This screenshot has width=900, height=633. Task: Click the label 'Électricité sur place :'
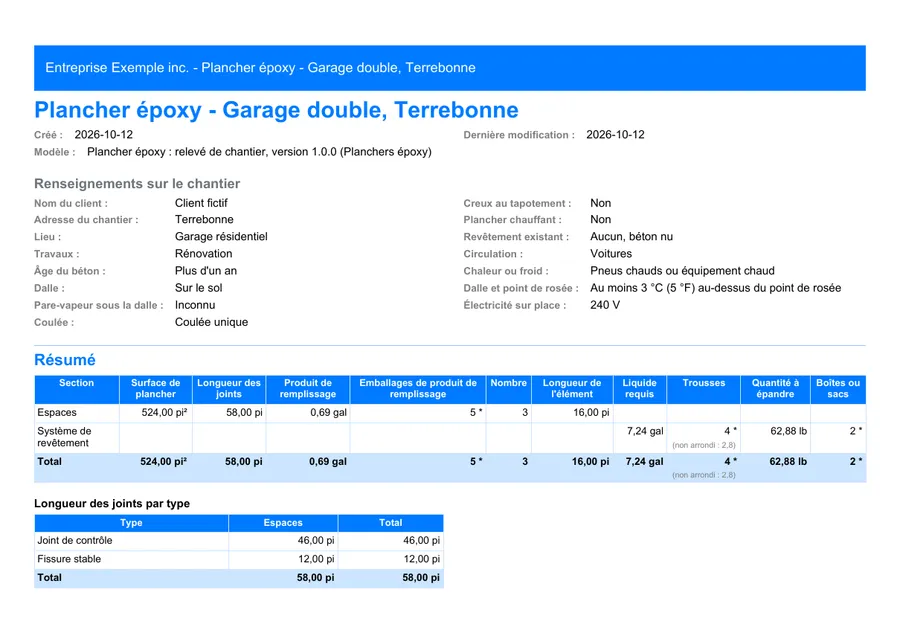pos(515,305)
